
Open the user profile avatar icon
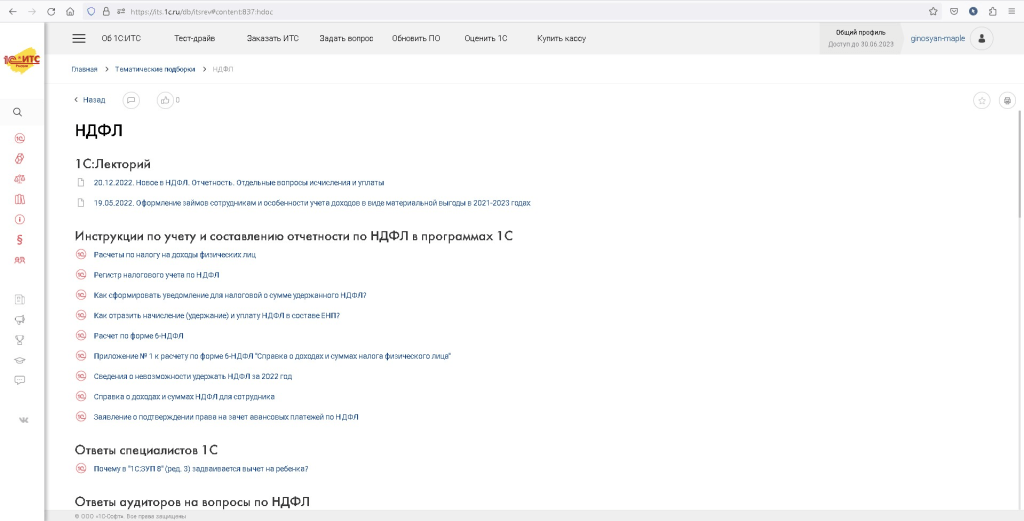point(982,39)
